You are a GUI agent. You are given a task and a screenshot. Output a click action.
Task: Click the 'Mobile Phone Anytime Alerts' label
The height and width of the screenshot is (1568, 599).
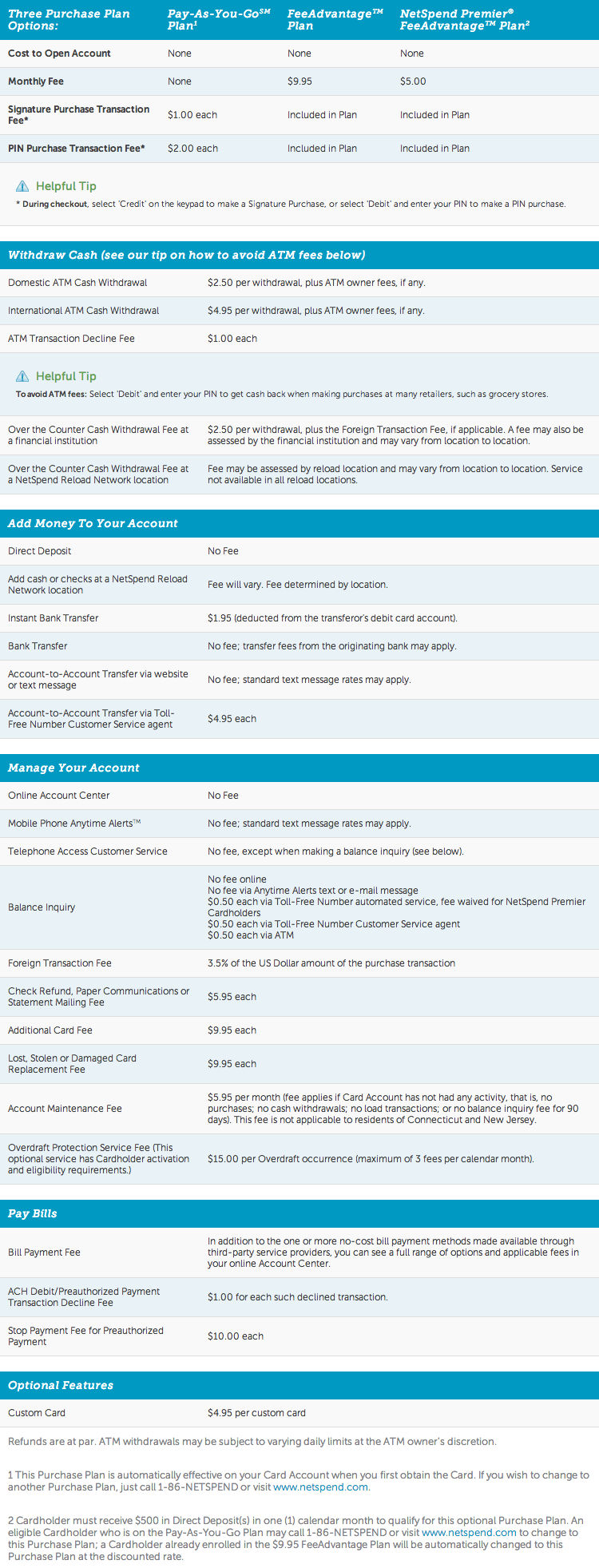(74, 824)
